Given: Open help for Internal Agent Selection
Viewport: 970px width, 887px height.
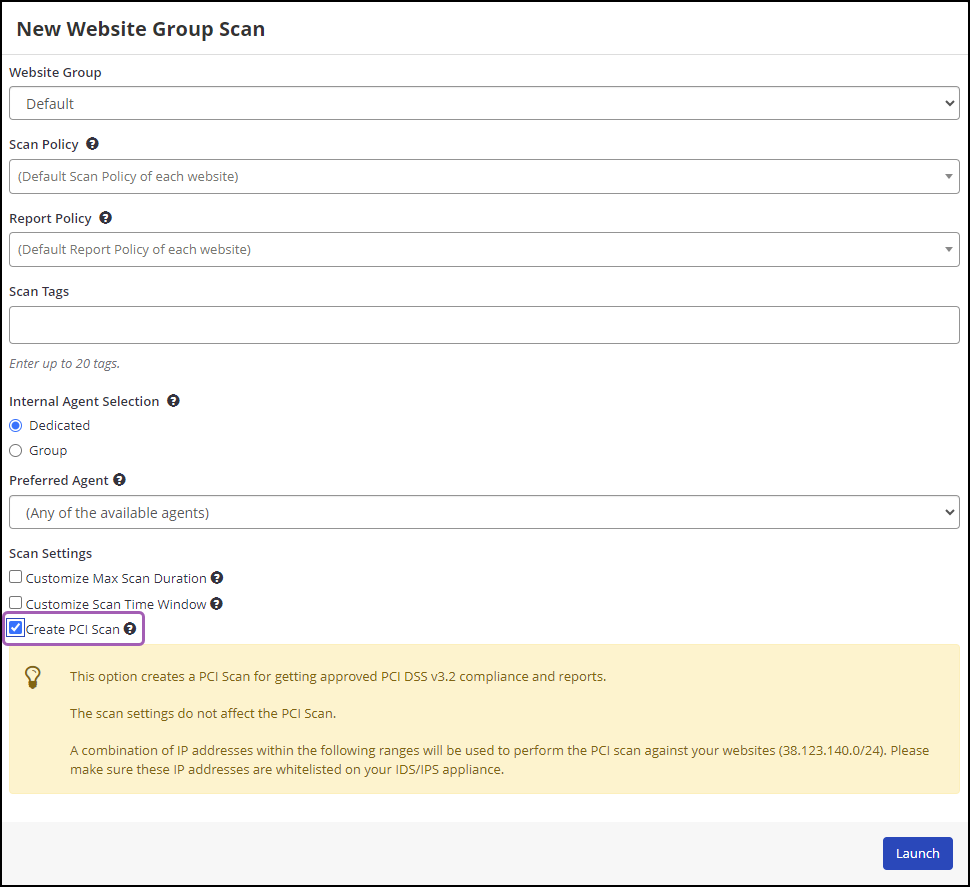Looking at the screenshot, I should click(x=173, y=400).
